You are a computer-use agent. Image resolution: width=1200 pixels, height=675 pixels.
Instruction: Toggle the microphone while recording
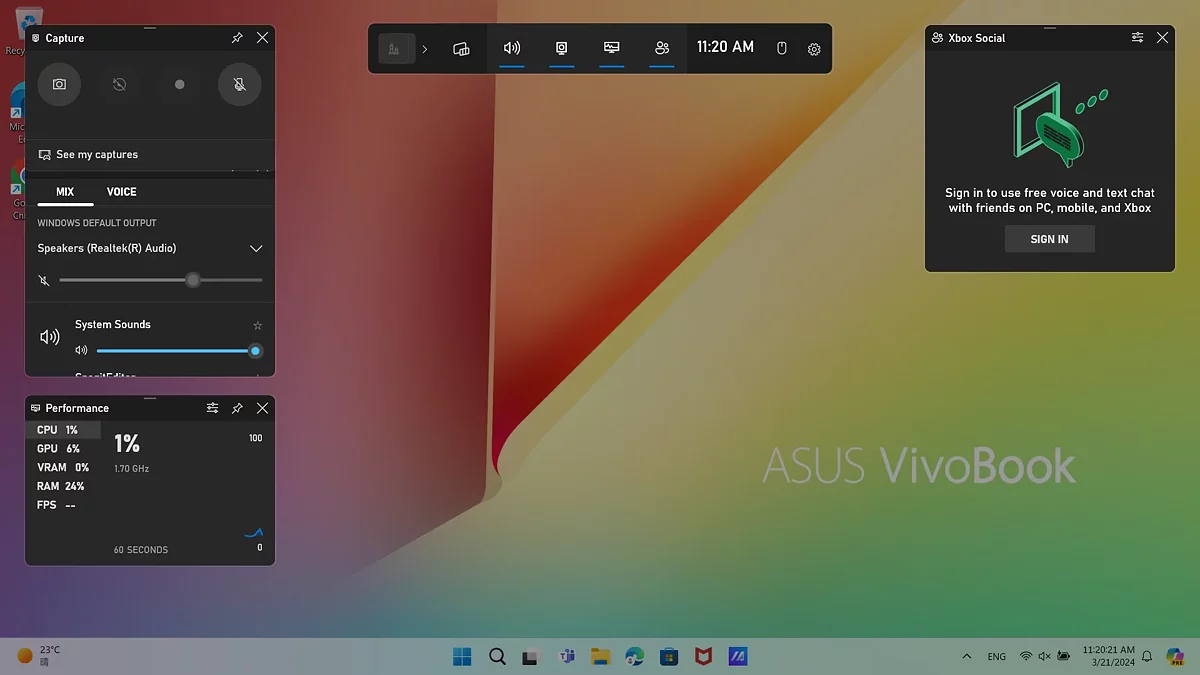tap(239, 85)
